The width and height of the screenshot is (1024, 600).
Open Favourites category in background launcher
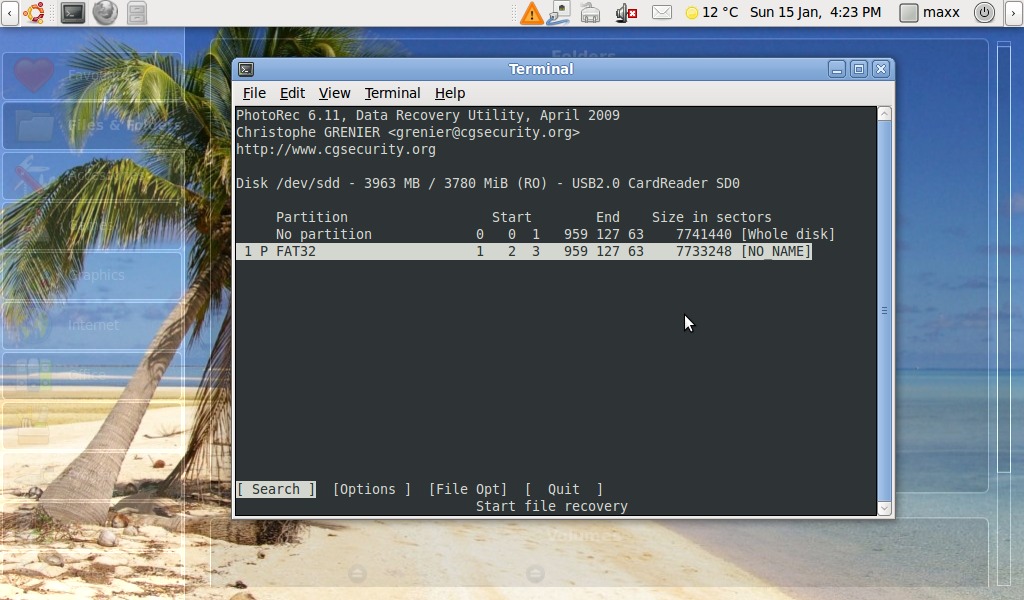(92, 76)
